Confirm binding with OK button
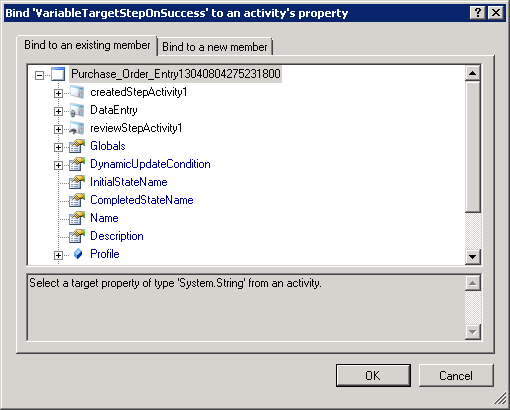Screen dimensions: 510x410 tap(373, 376)
